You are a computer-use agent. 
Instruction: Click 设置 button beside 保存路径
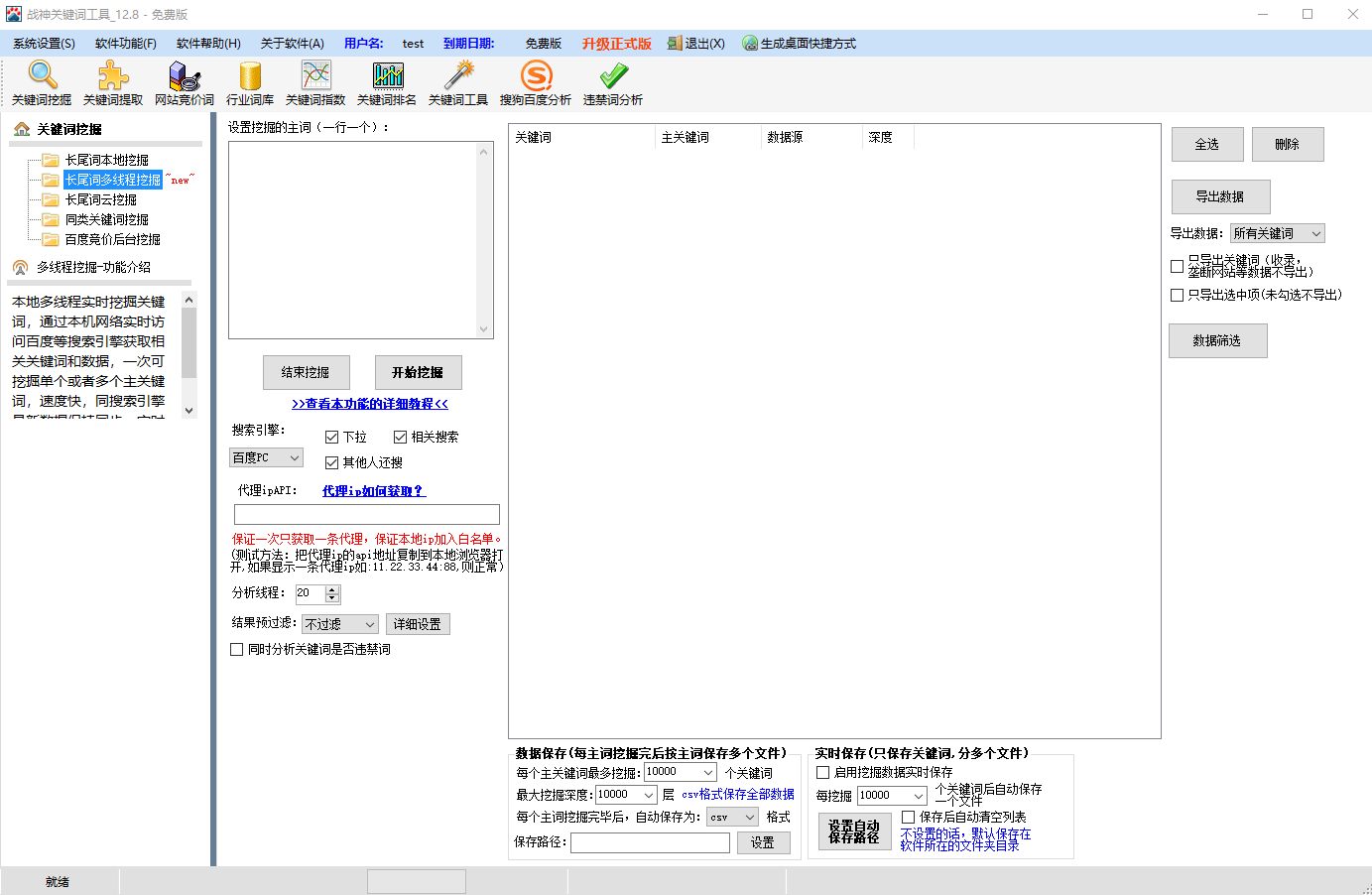point(763,842)
